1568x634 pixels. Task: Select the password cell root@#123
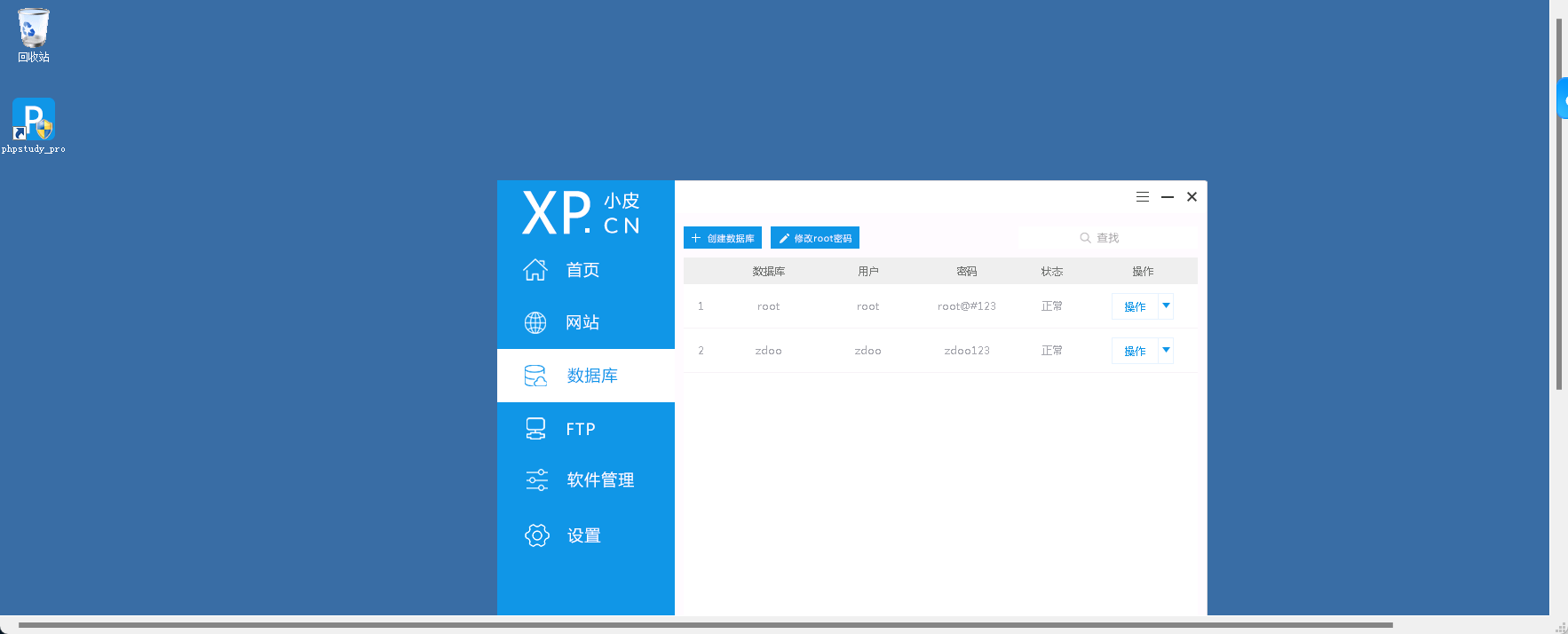(x=967, y=306)
